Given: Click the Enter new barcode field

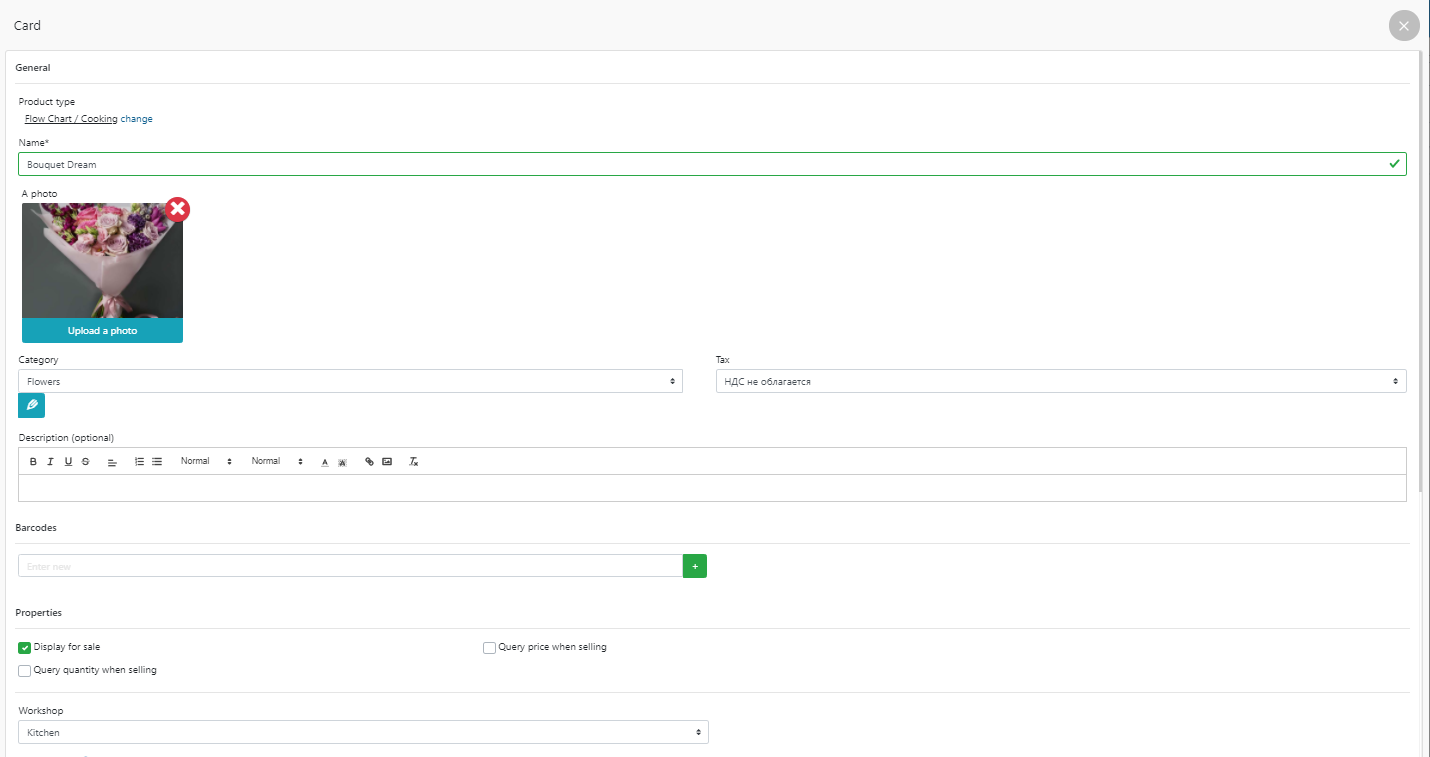Looking at the screenshot, I should [x=350, y=566].
